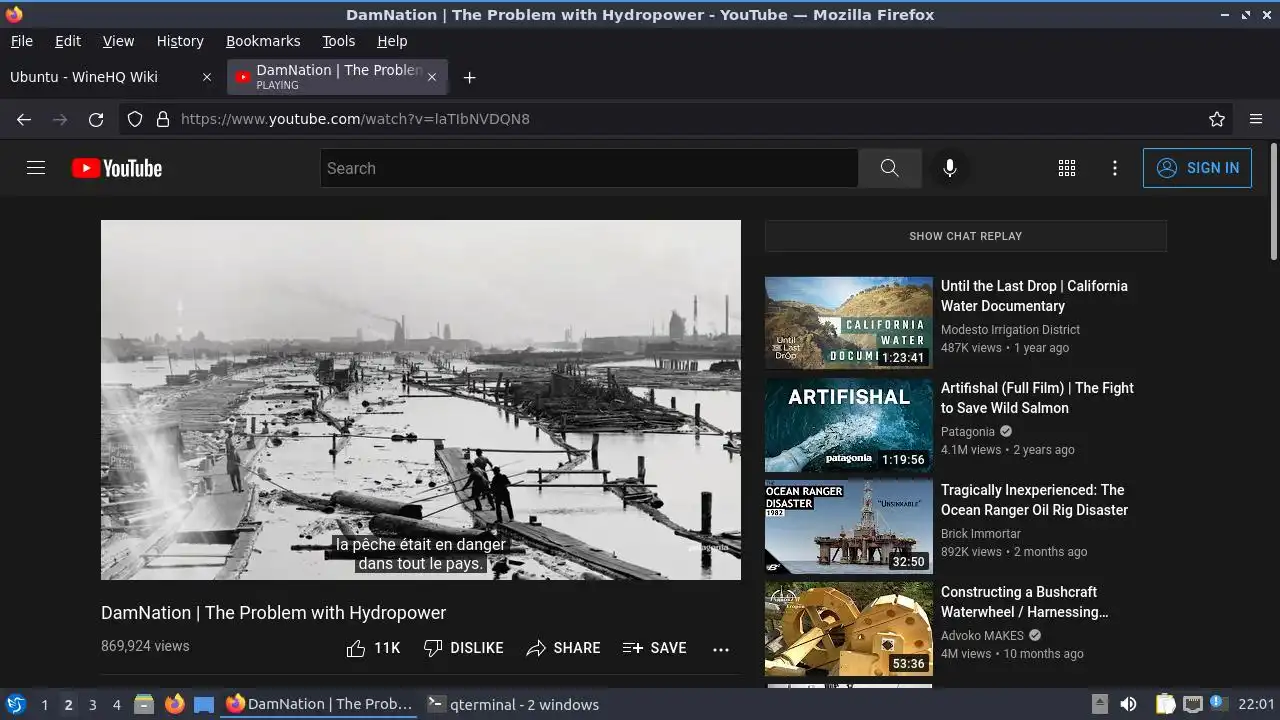
Task: Click the Ocean Ranger Disaster thumbnail
Action: pyautogui.click(x=849, y=527)
